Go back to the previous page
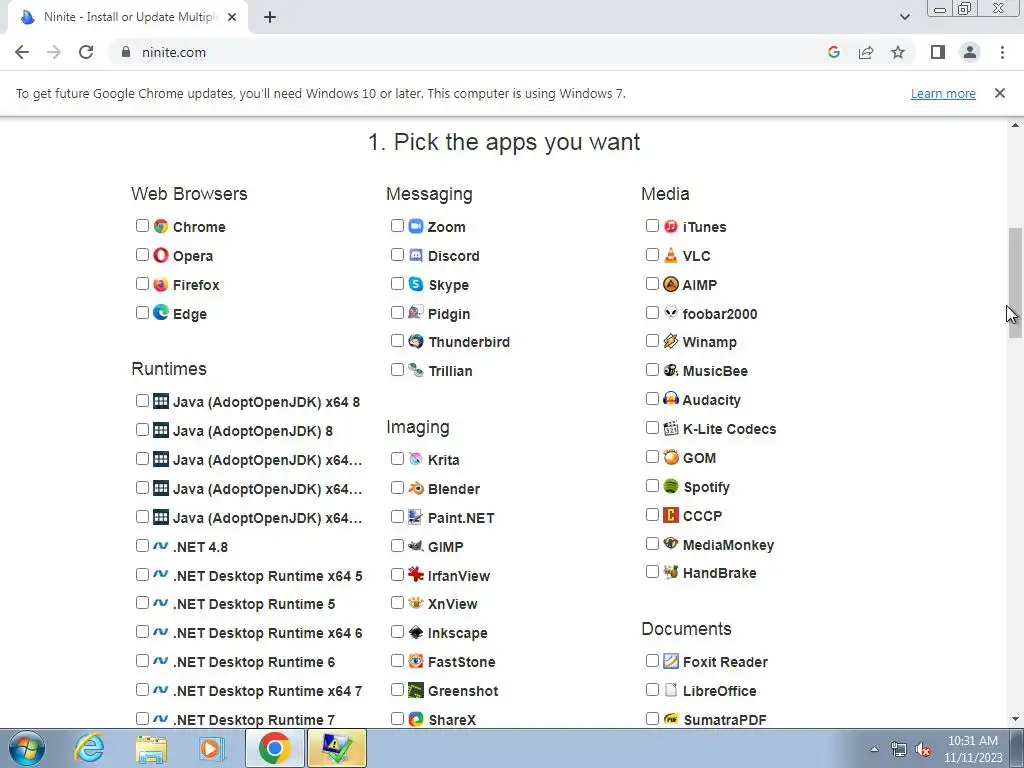1024x768 pixels. click(22, 52)
